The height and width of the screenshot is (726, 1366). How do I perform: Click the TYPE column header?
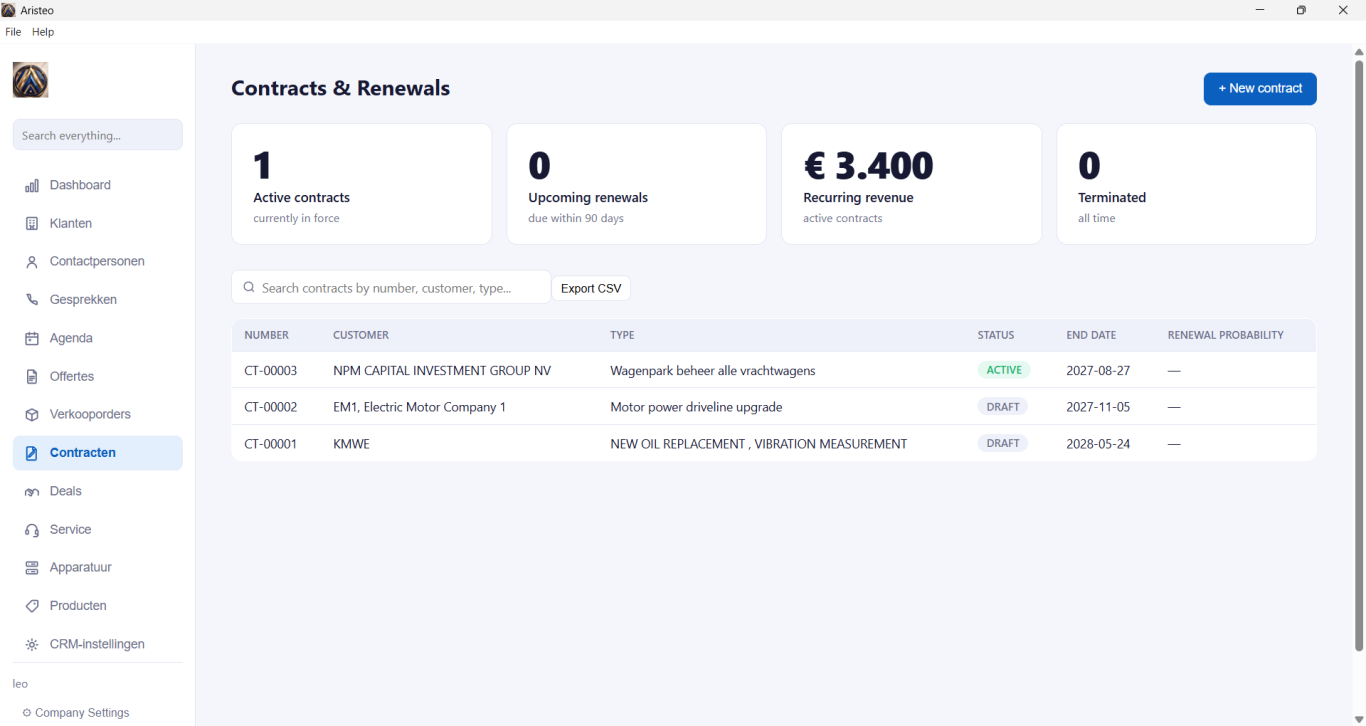coord(622,335)
